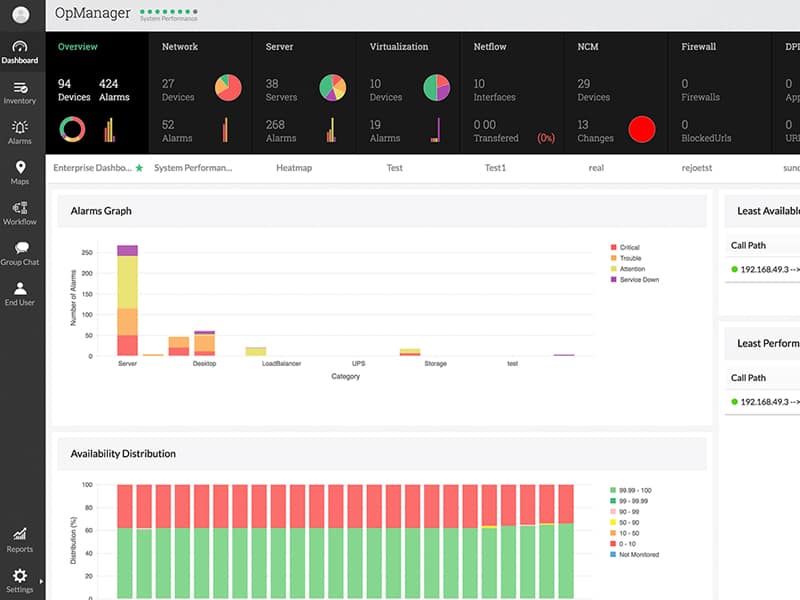Click the red NCM Changes circle
This screenshot has height=600, width=800.
coord(641,130)
